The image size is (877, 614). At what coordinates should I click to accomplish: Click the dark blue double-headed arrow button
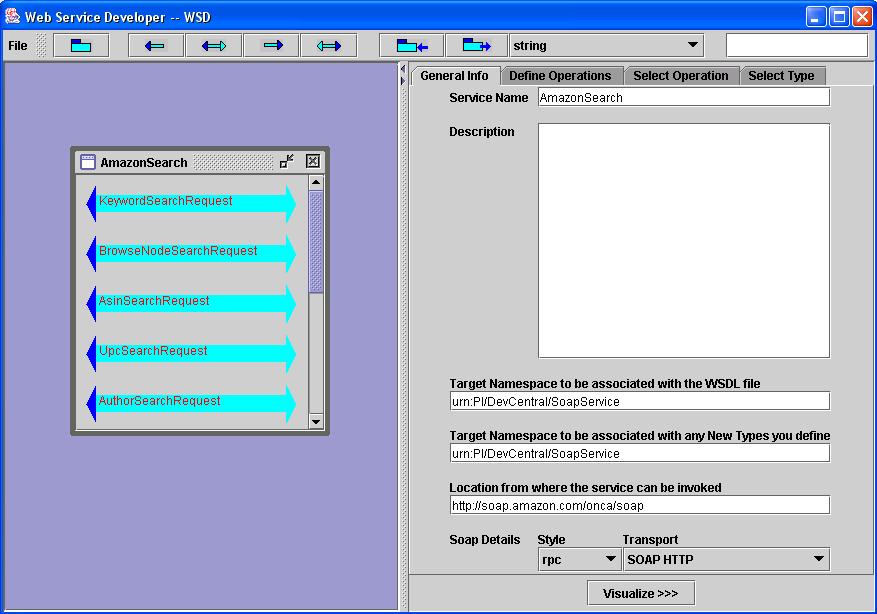pyautogui.click(x=214, y=46)
